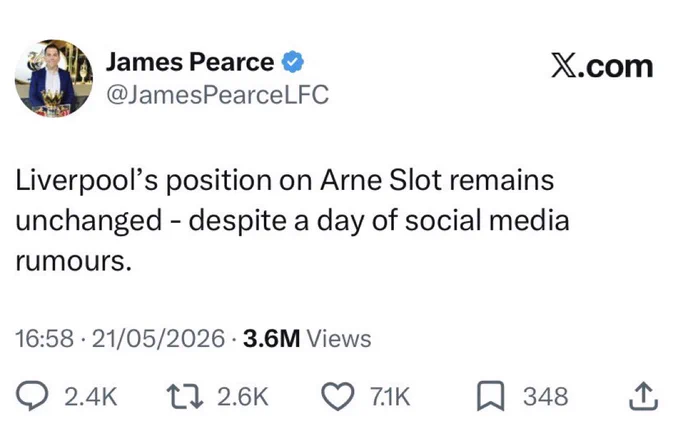View the 3.6M Views analytics
Screen dimensions: 680x444
tap(307, 339)
